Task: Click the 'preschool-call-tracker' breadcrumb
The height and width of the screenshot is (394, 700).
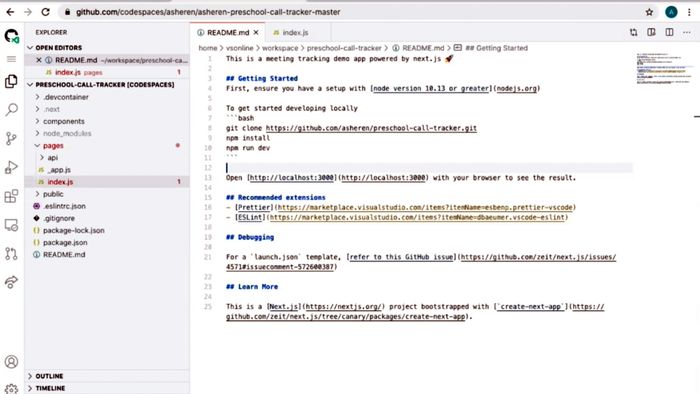Action: tap(344, 48)
